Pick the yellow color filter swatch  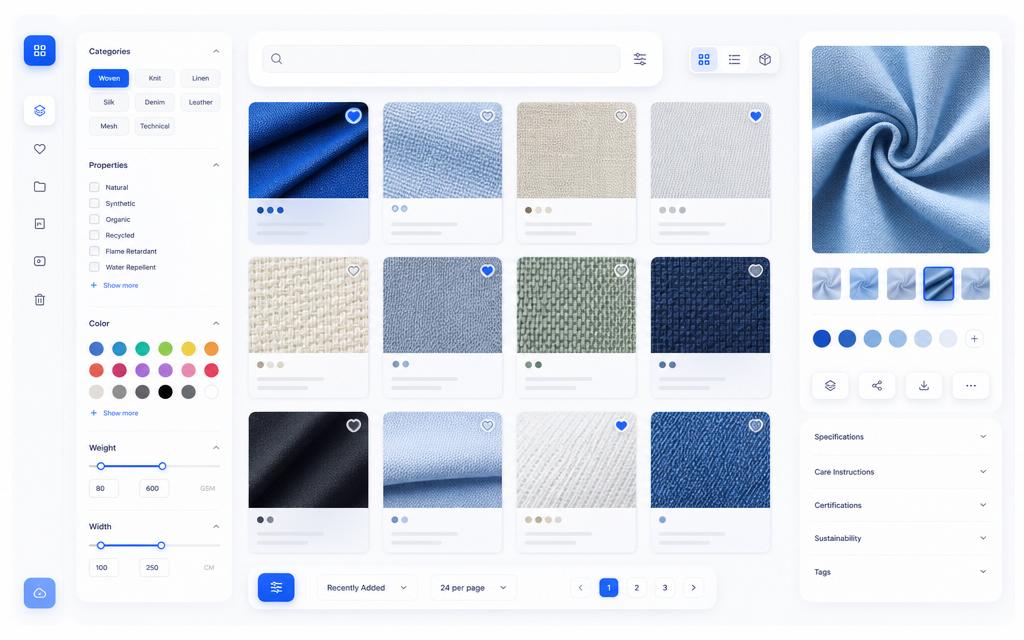pos(188,349)
